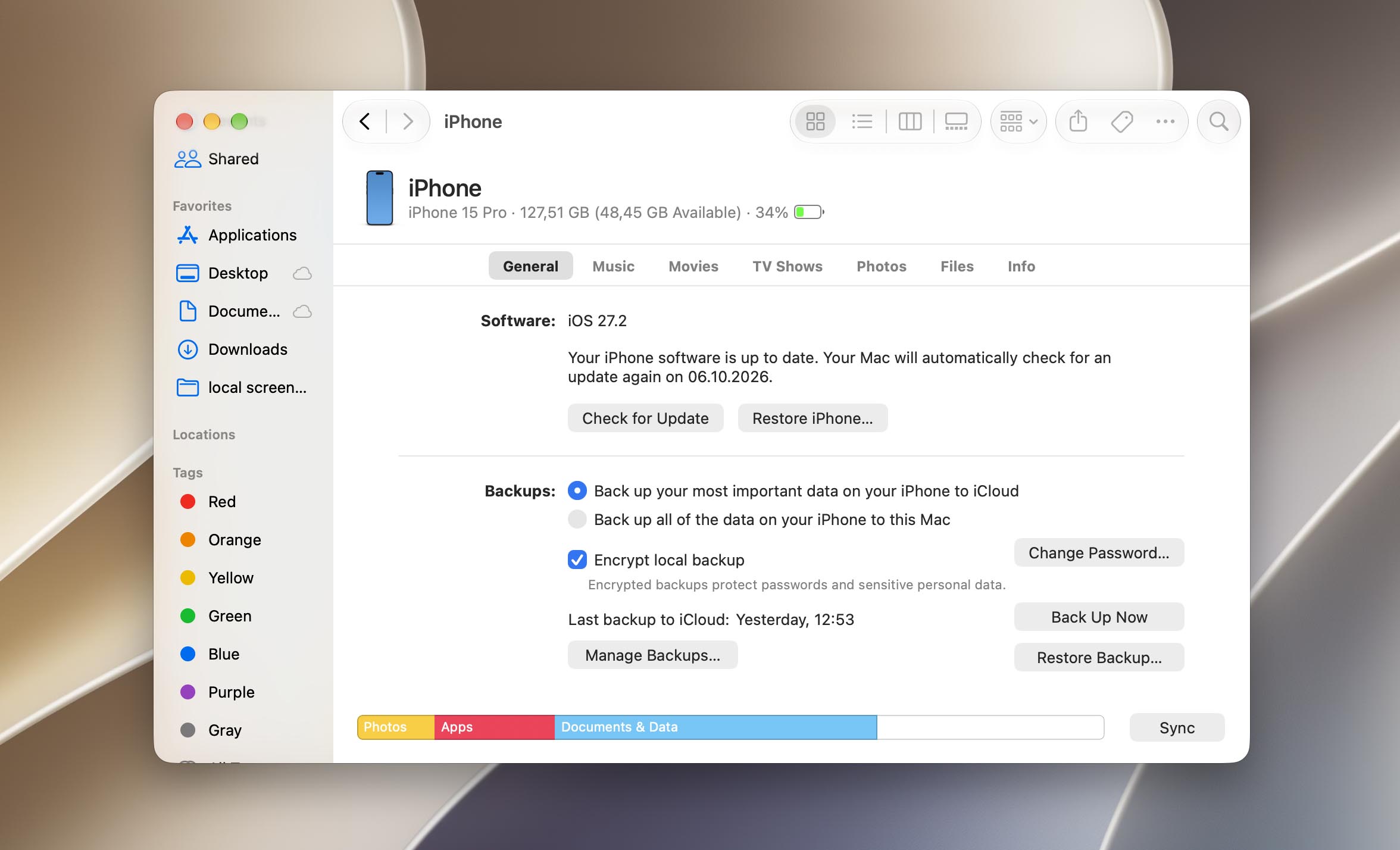Viewport: 1400px width, 850px height.
Task: Click the Documents & Data storage segment
Action: click(x=715, y=727)
